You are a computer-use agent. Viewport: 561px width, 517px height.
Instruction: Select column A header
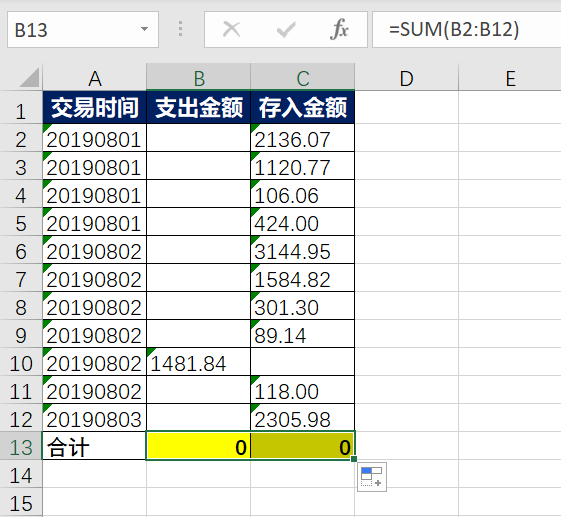click(94, 78)
